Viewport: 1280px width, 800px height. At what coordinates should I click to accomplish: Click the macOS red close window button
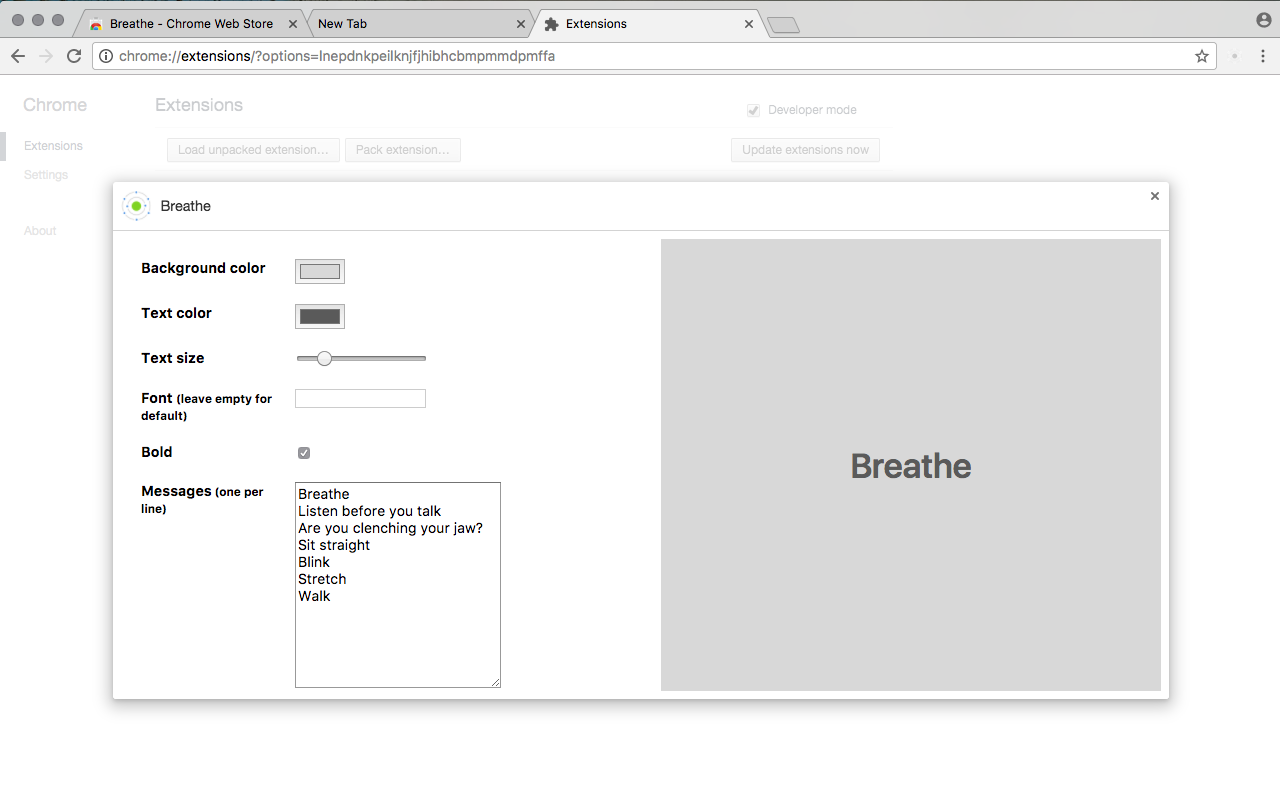point(18,20)
